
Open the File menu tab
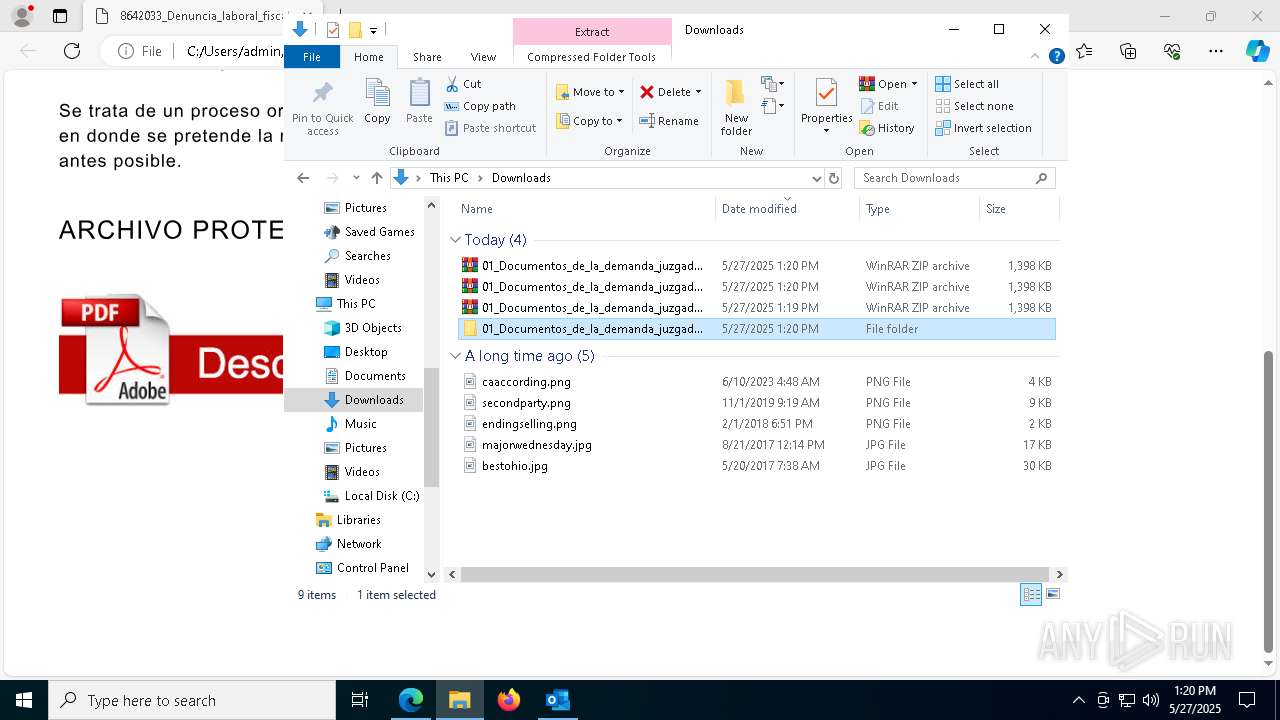(x=312, y=57)
